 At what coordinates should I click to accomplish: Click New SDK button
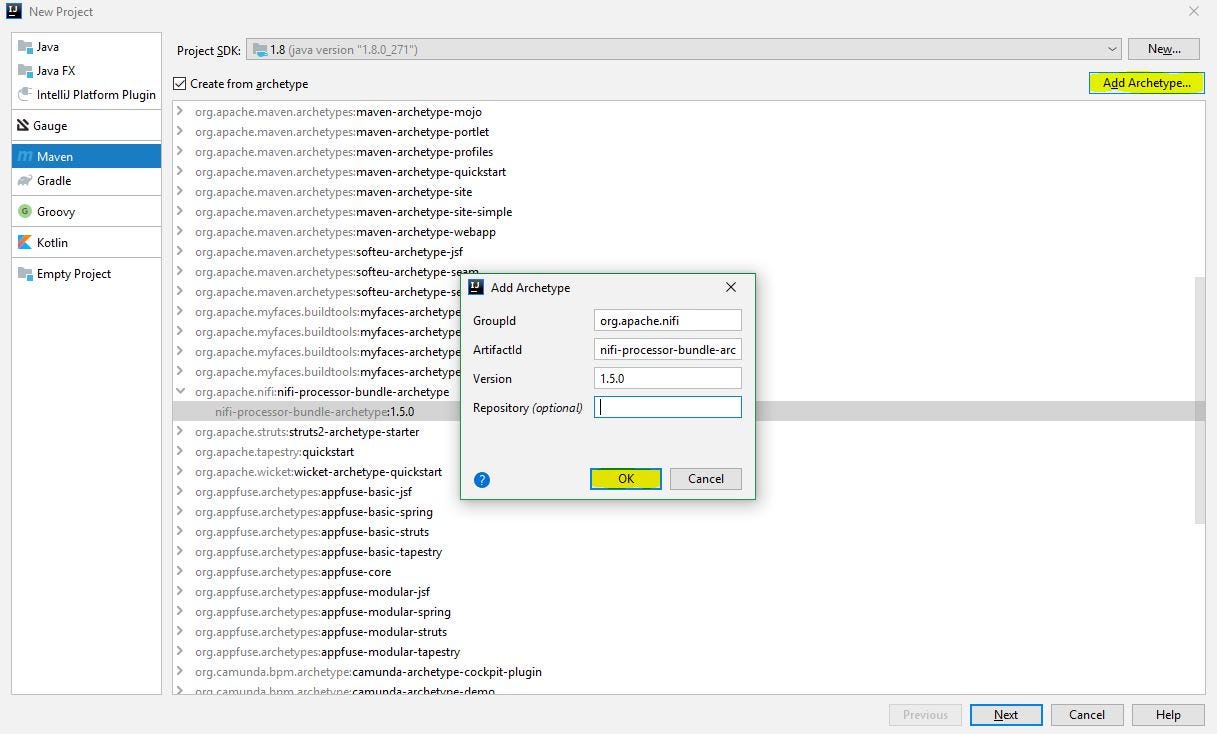tap(1164, 49)
